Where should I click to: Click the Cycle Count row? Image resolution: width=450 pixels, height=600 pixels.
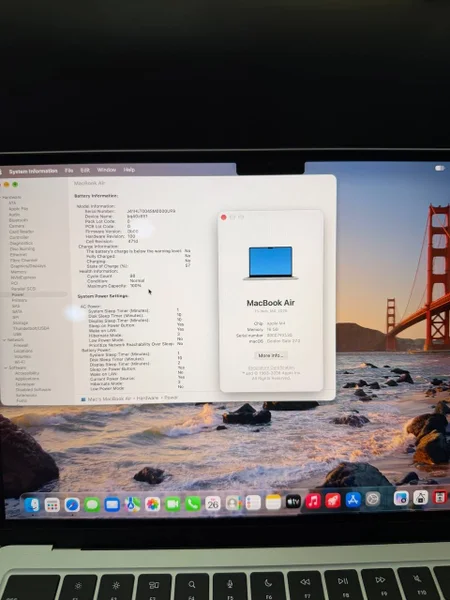pyautogui.click(x=112, y=276)
